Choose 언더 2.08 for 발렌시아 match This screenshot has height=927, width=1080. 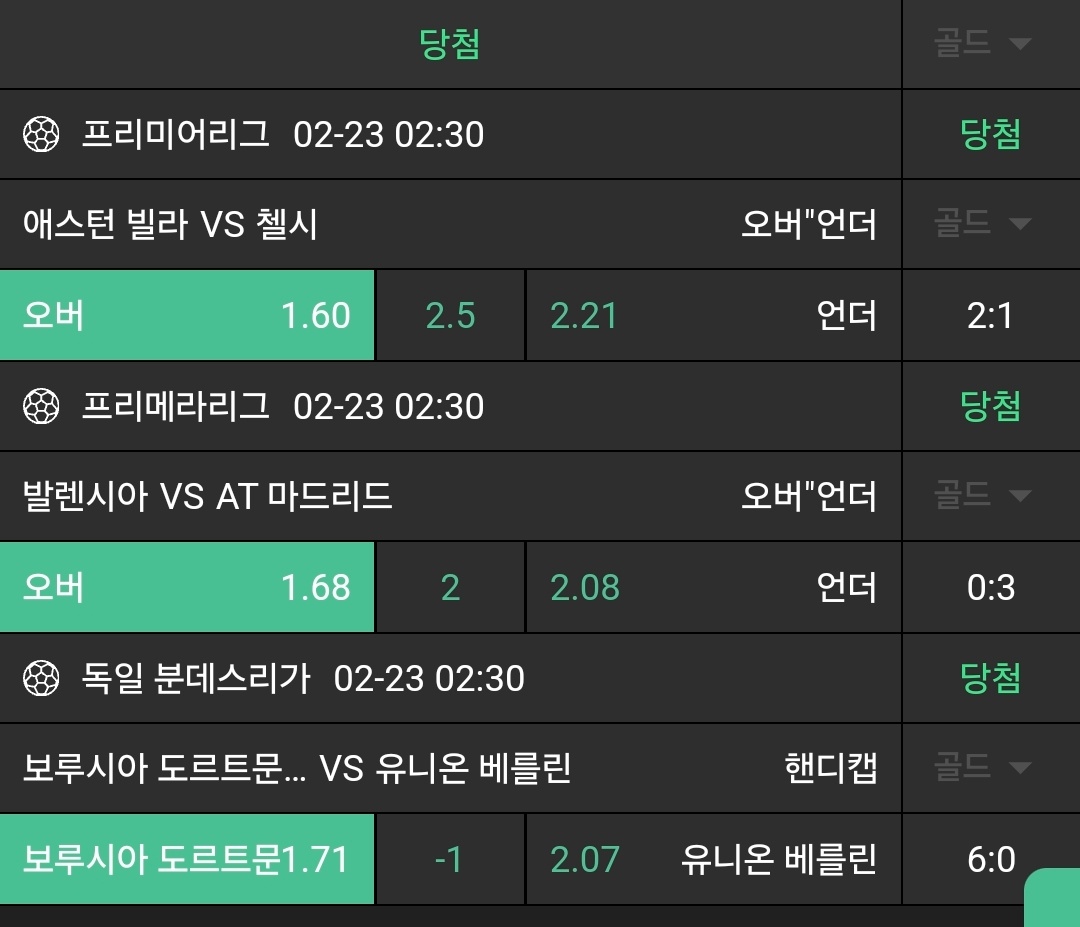pos(713,587)
